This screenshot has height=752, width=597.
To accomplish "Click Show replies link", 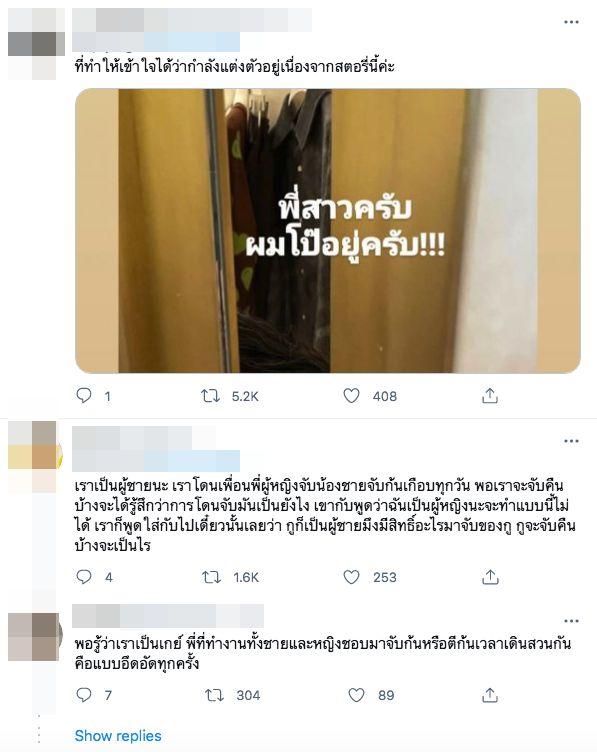I will coord(118,735).
